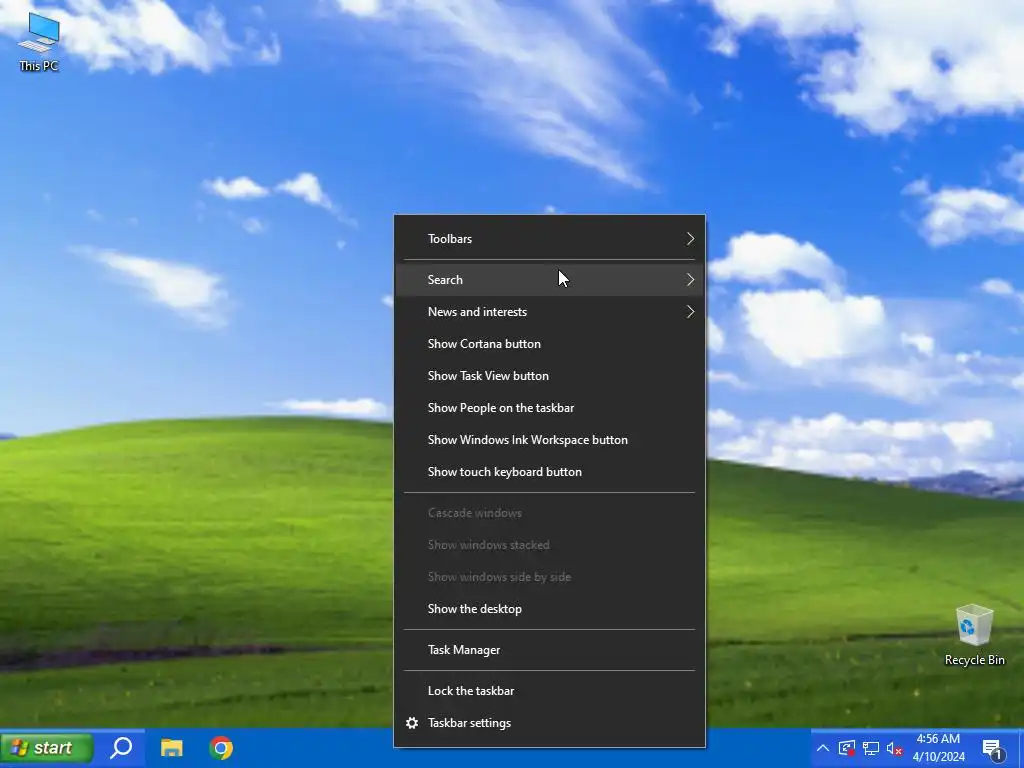Viewport: 1024px width, 768px height.
Task: Choose Show the desktop
Action: tap(549, 609)
